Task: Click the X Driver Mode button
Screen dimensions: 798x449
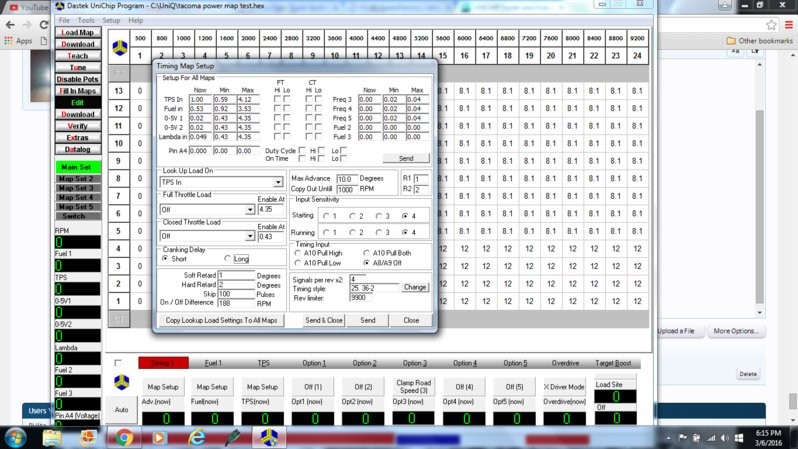Action: (564, 387)
